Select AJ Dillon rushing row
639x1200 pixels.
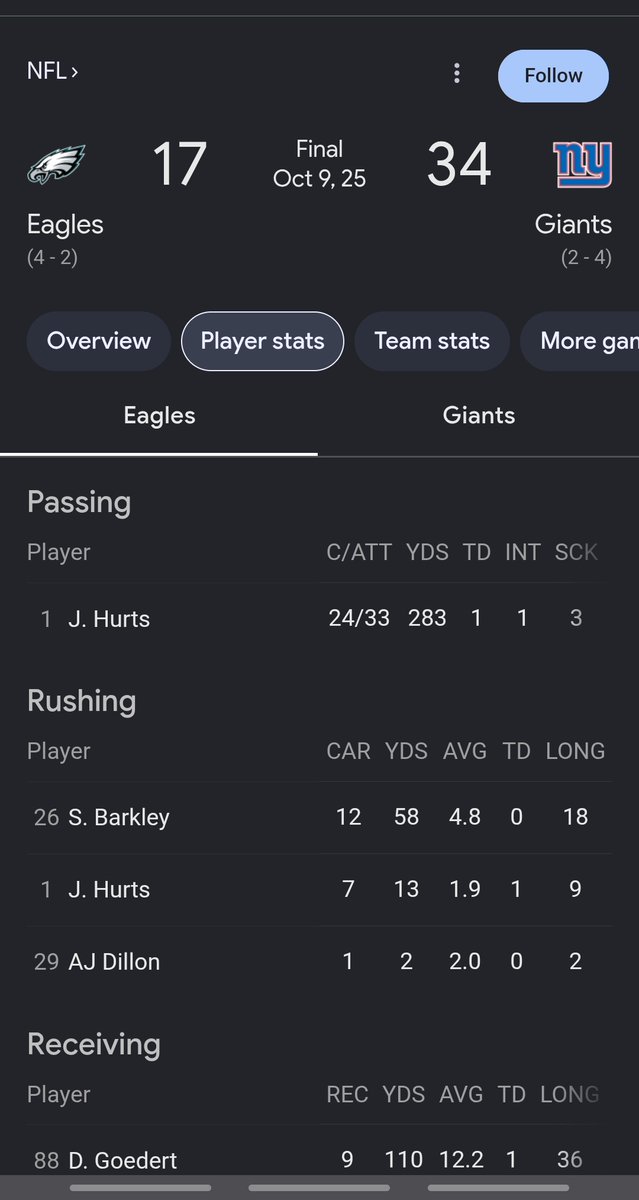pyautogui.click(x=319, y=962)
